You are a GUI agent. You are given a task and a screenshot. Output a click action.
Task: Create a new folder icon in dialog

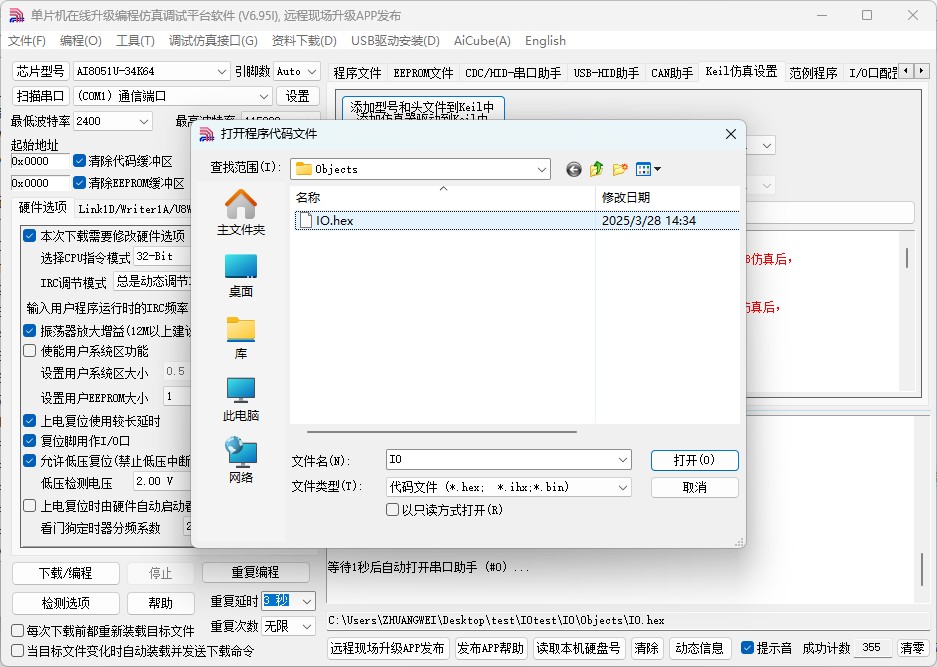click(x=620, y=170)
